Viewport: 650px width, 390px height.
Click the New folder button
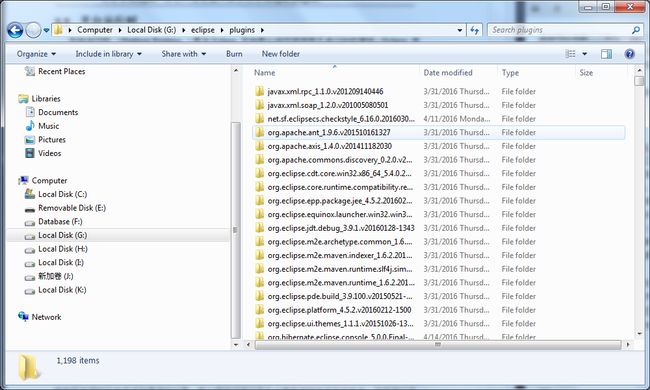pyautogui.click(x=281, y=54)
